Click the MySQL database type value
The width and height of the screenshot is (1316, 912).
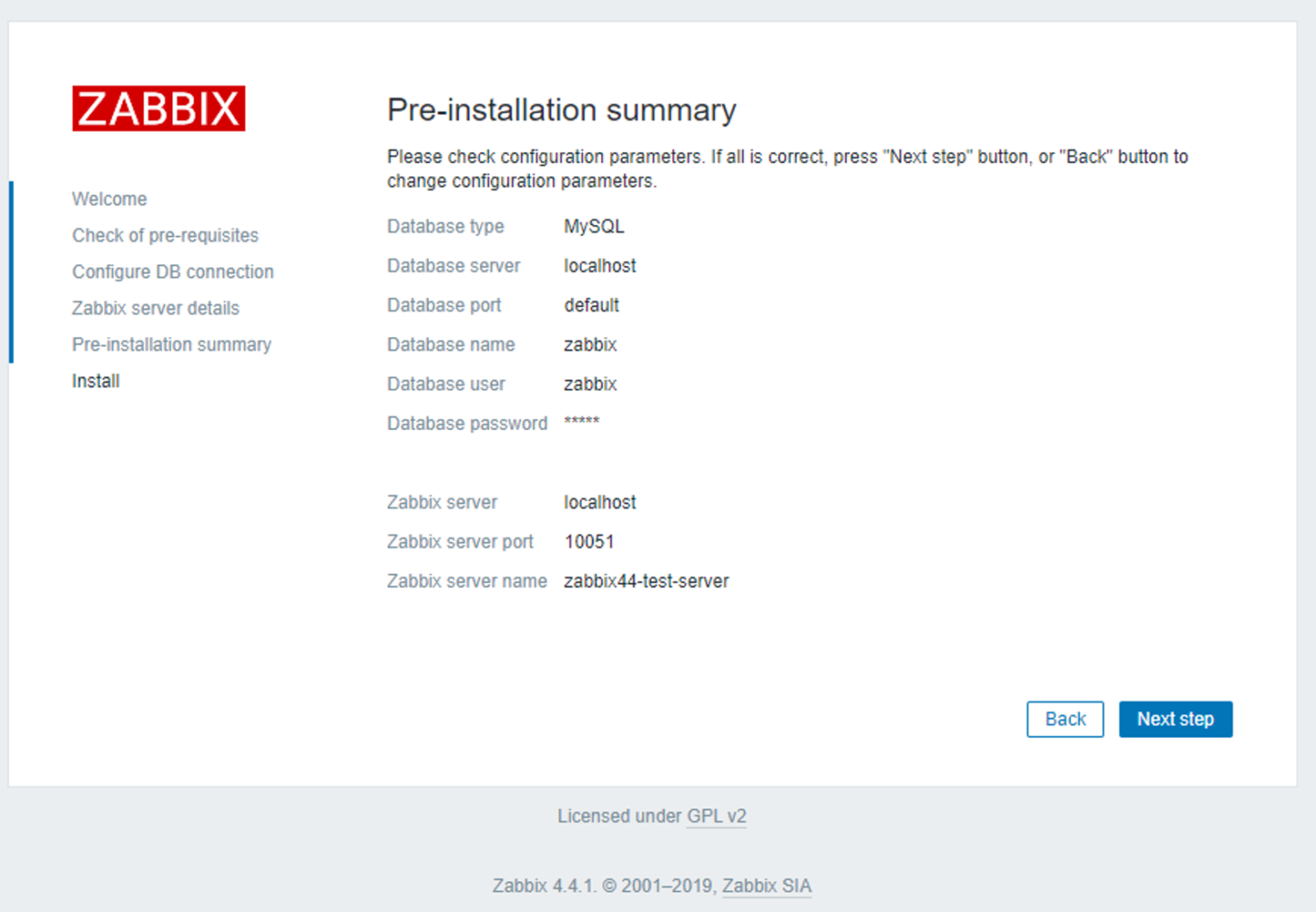click(593, 226)
